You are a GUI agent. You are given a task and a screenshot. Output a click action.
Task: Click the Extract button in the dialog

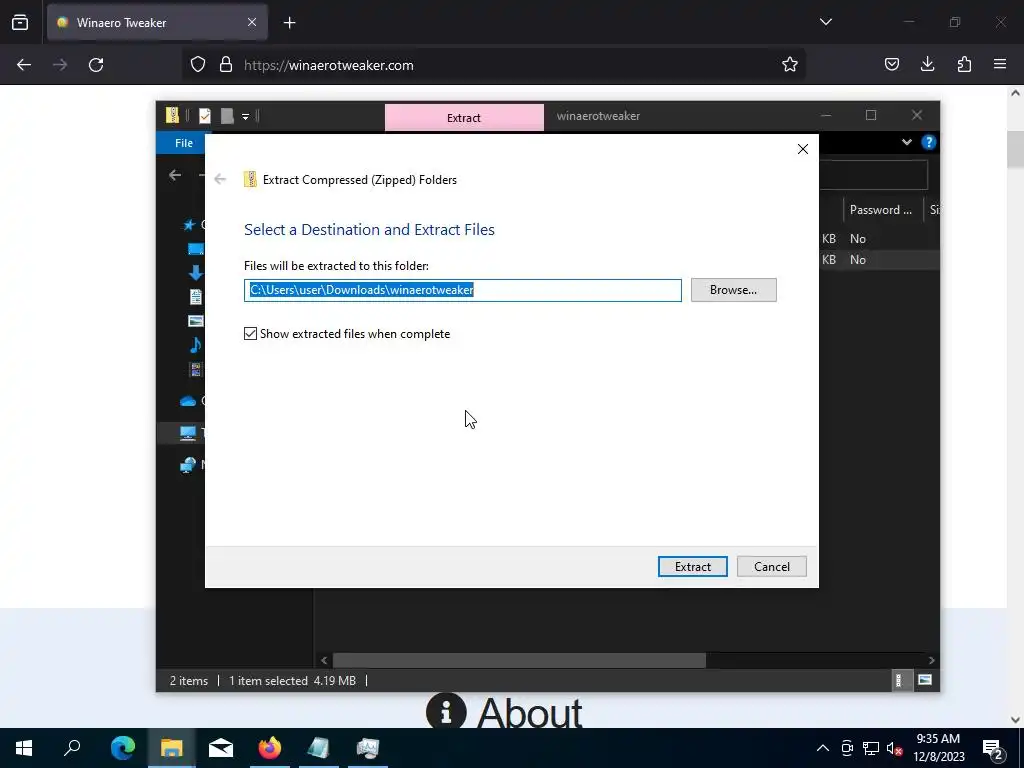click(x=692, y=566)
